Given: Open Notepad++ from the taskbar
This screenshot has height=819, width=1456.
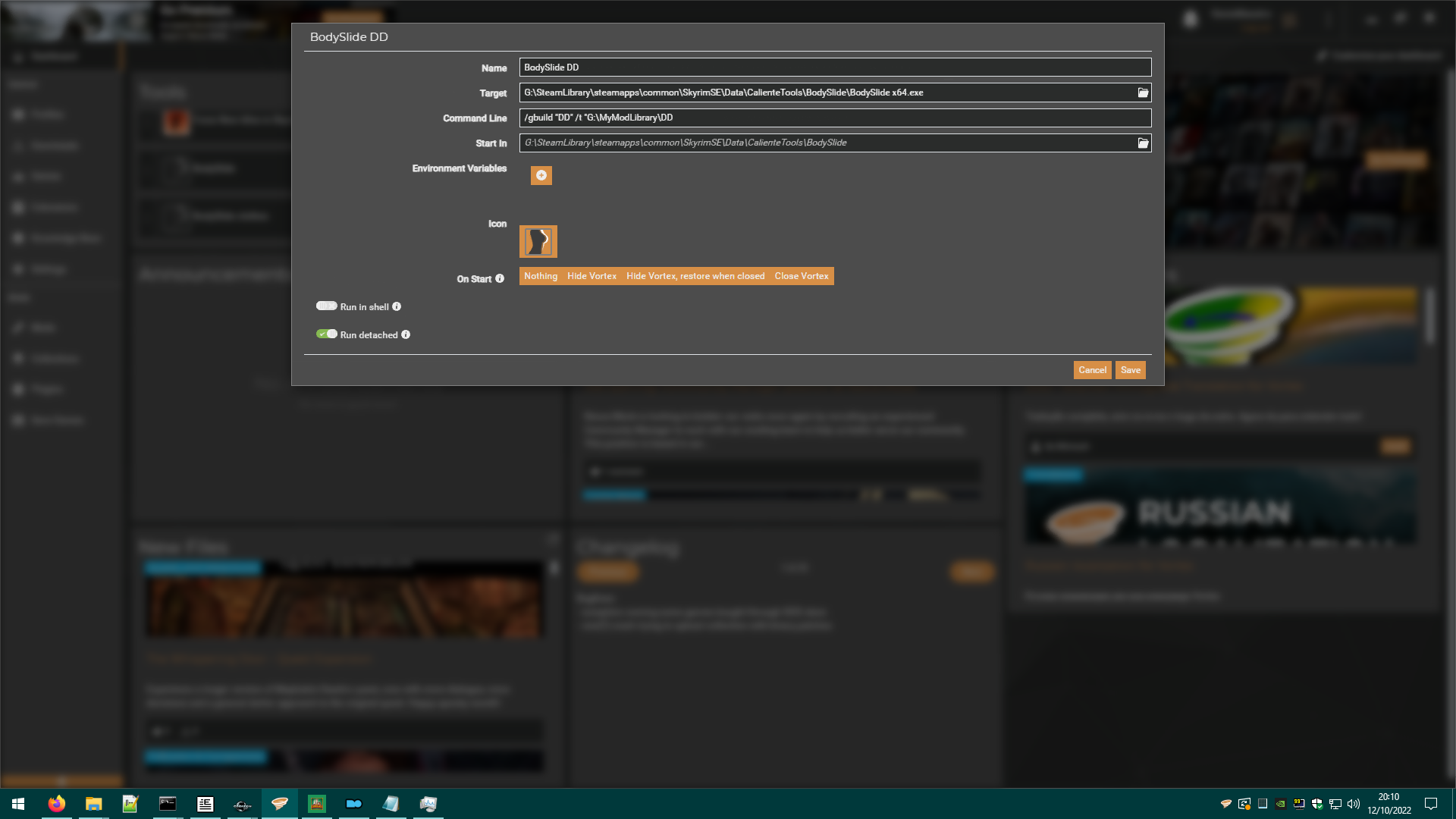Looking at the screenshot, I should point(130,804).
